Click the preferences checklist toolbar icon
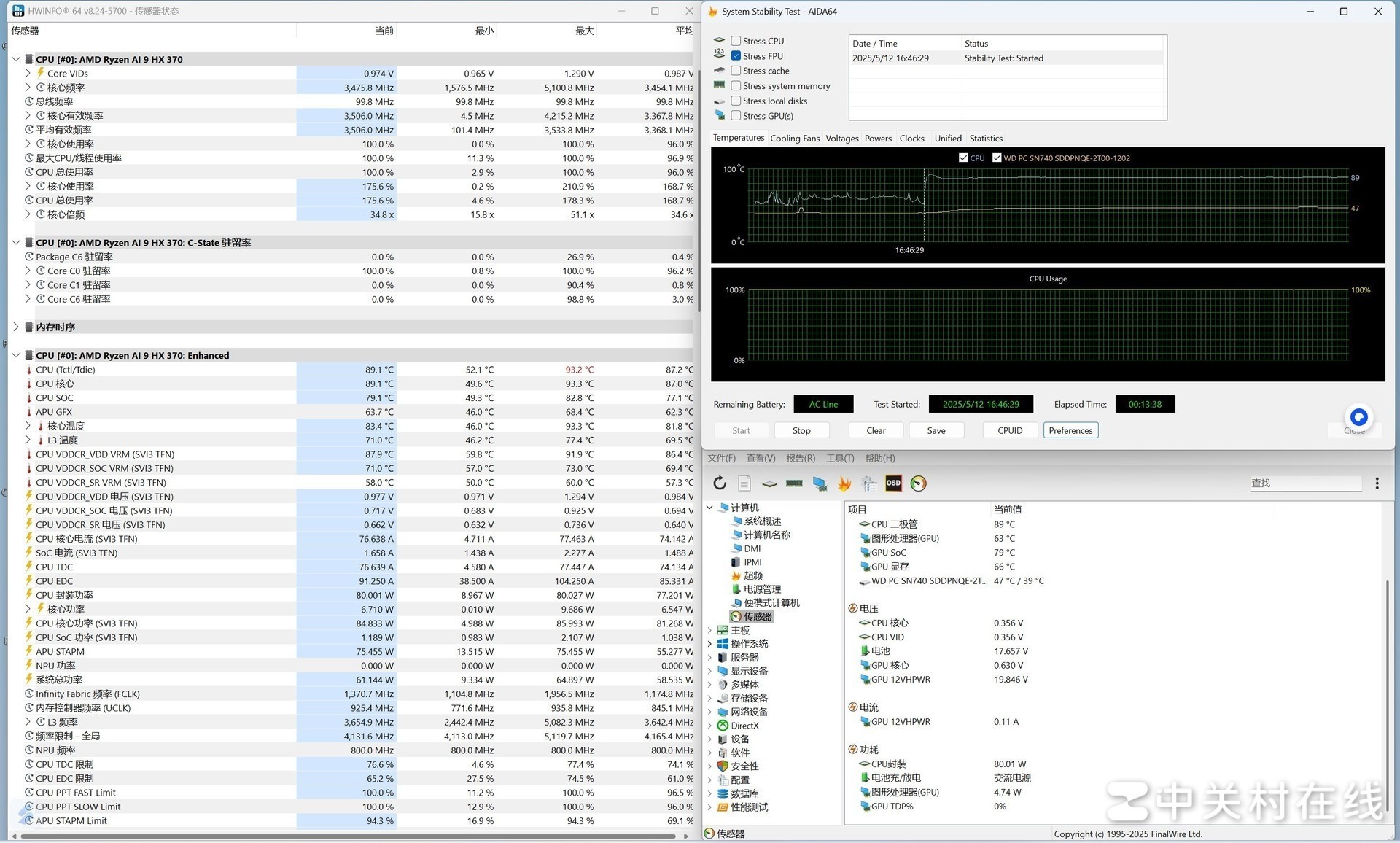The image size is (1400, 843). pos(869,483)
